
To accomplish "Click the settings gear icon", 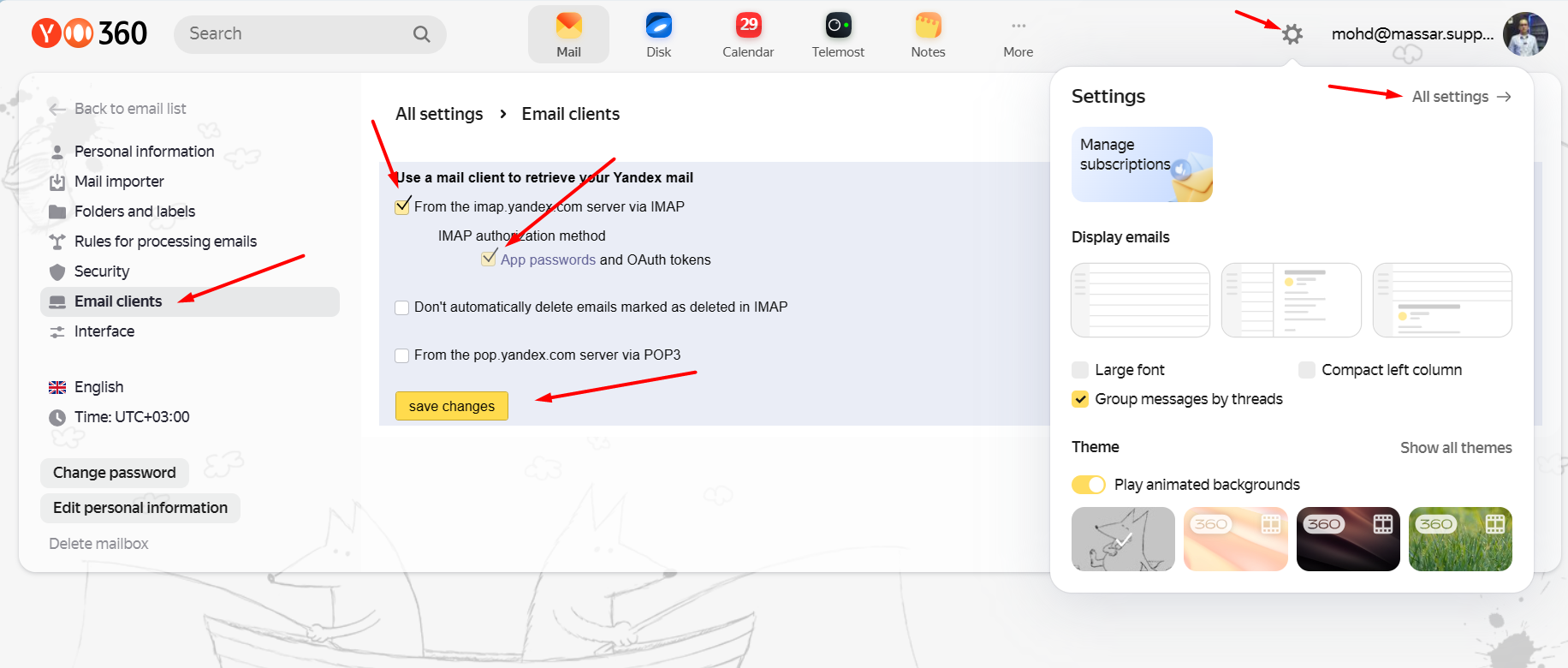I will (x=1292, y=34).
